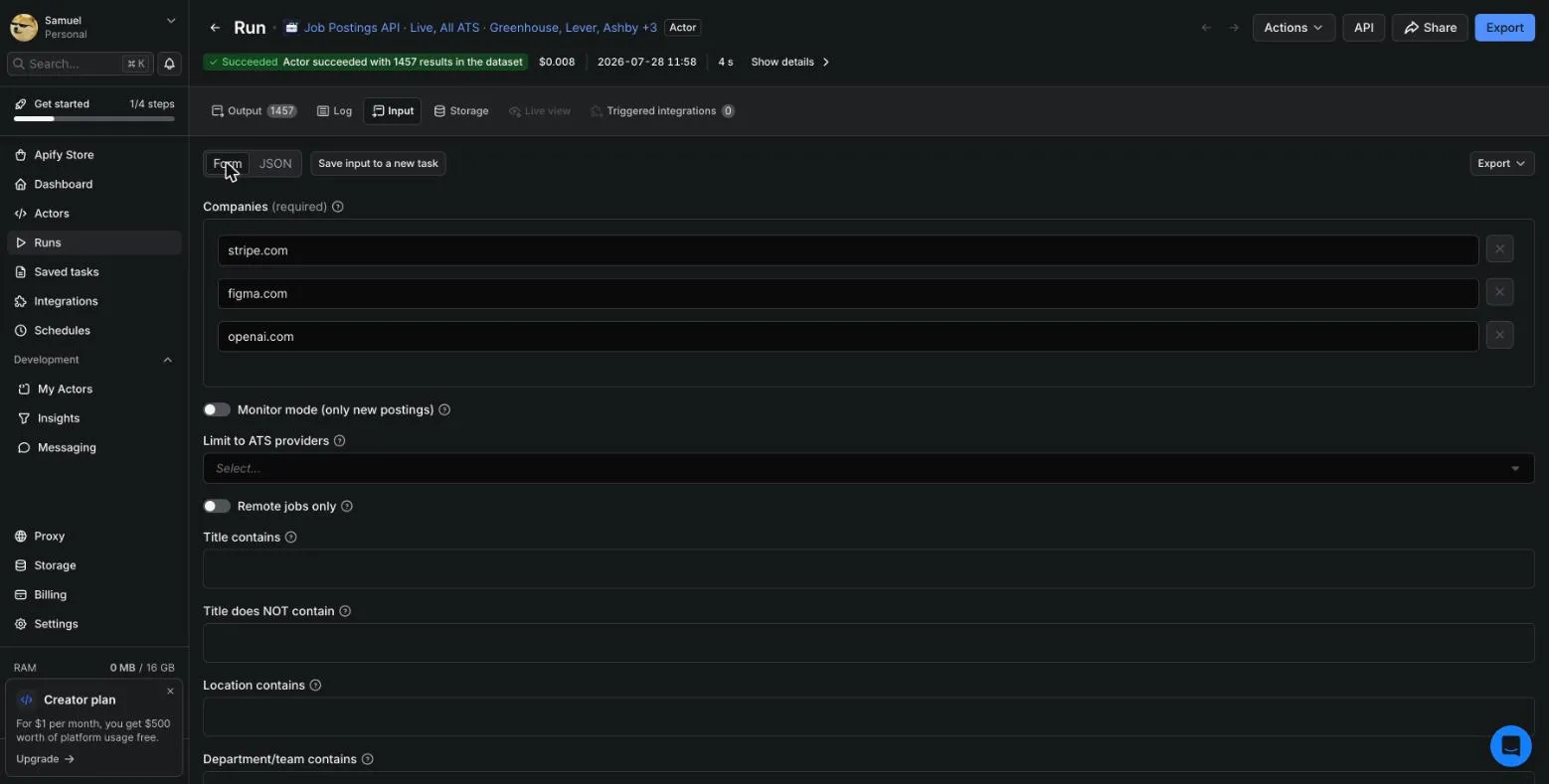
Task: Click Save input to a new task
Action: coord(378,164)
